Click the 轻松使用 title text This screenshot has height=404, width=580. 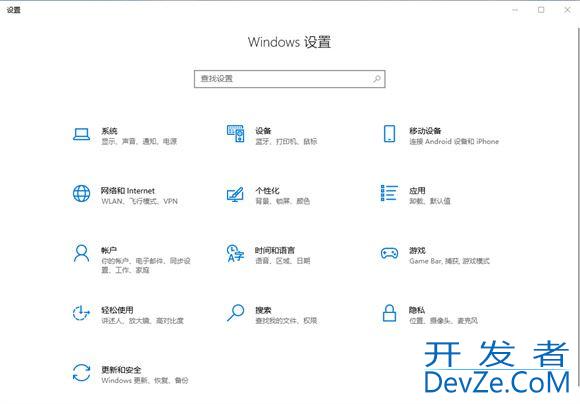[117, 310]
